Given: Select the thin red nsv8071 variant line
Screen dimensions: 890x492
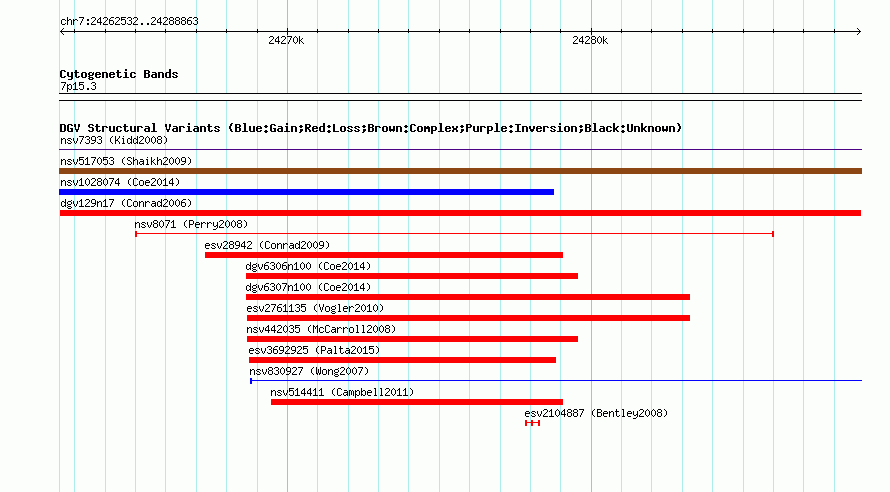Looking at the screenshot, I should pyautogui.click(x=454, y=234).
